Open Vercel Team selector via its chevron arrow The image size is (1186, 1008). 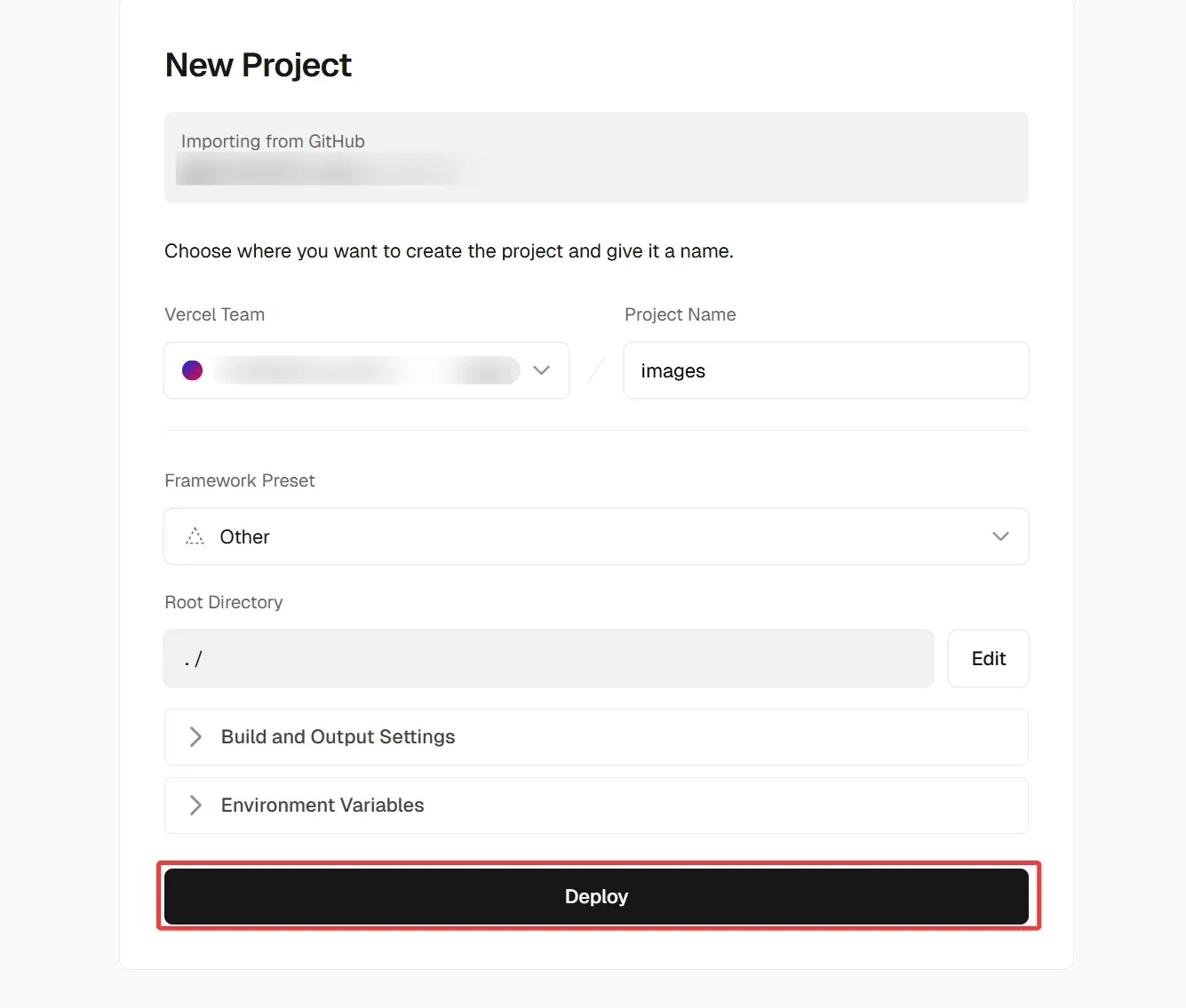tap(541, 370)
